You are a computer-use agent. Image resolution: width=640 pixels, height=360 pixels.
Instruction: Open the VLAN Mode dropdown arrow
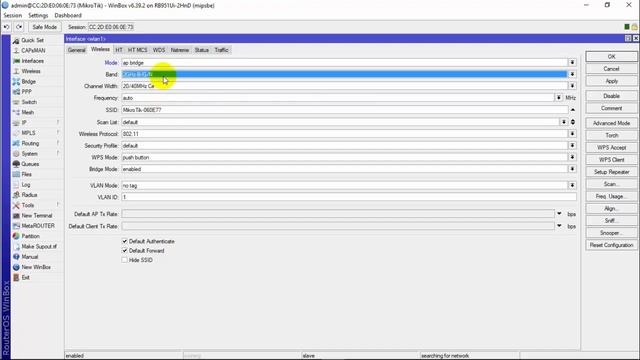(x=572, y=185)
